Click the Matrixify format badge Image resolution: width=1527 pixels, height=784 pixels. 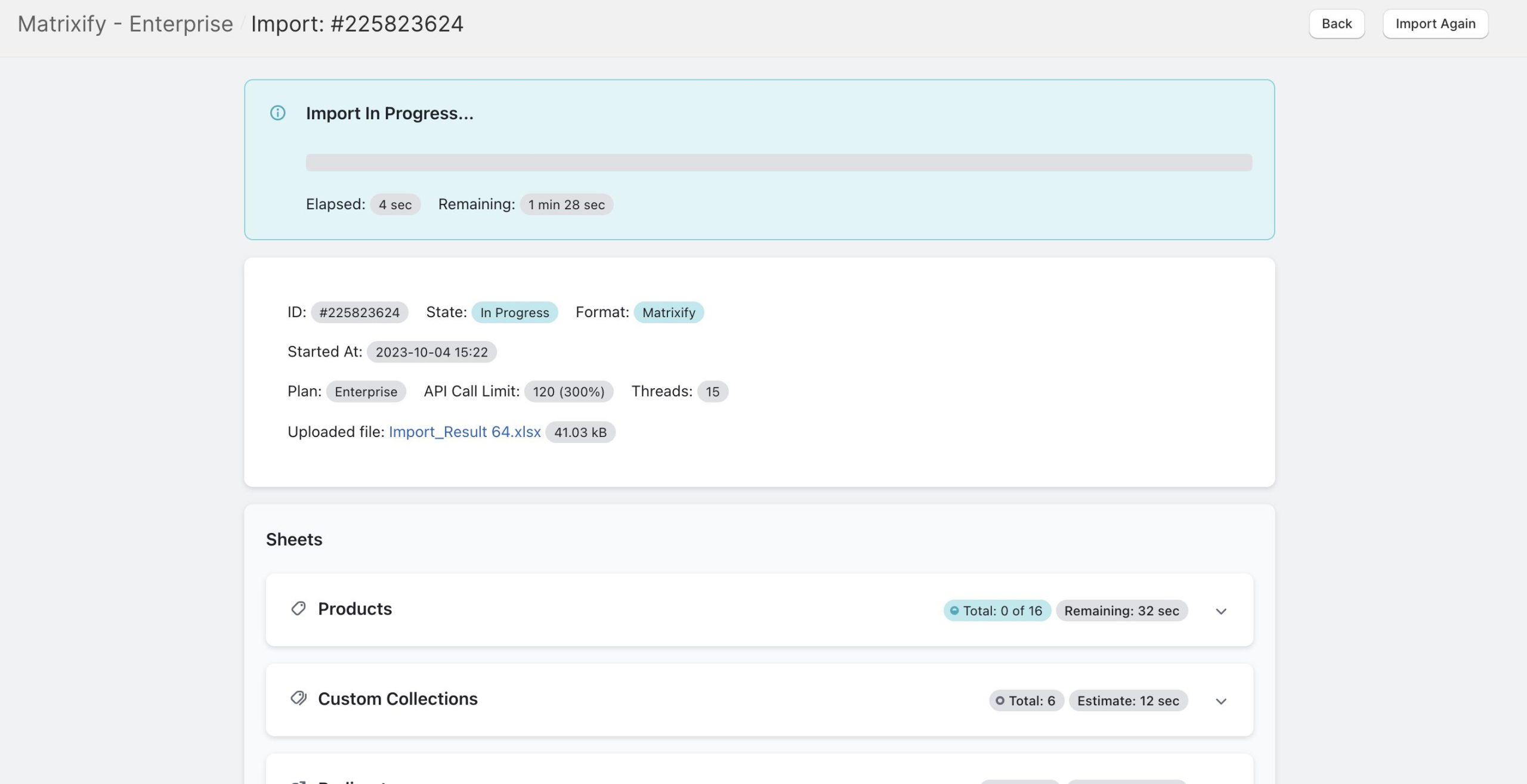669,312
